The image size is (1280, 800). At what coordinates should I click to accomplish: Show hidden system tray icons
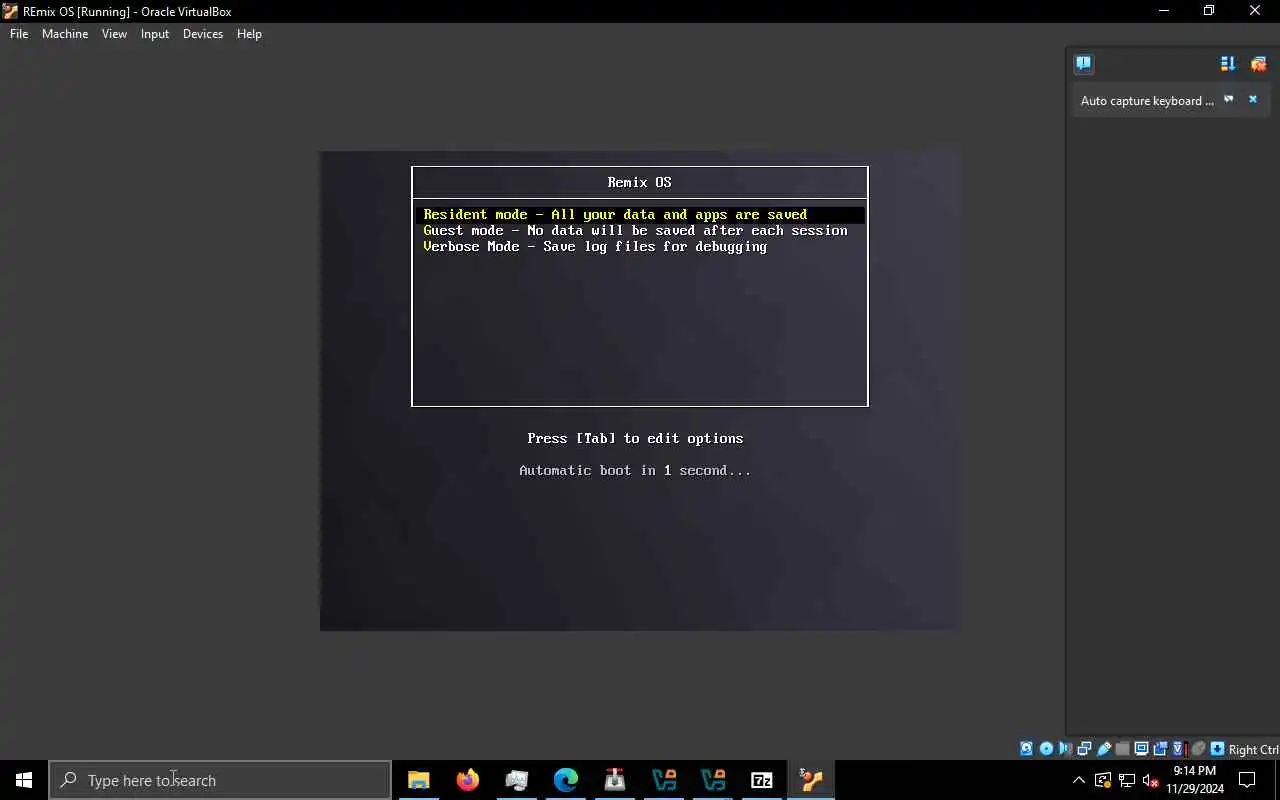click(1078, 780)
